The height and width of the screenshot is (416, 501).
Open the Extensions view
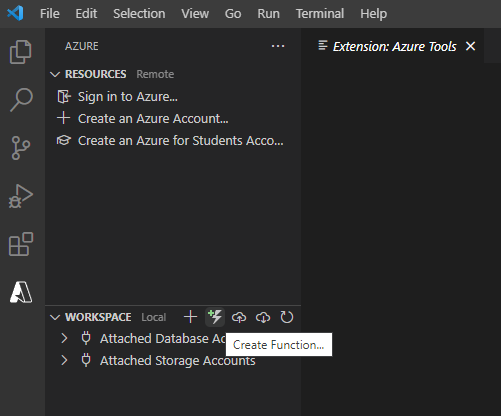point(21,244)
